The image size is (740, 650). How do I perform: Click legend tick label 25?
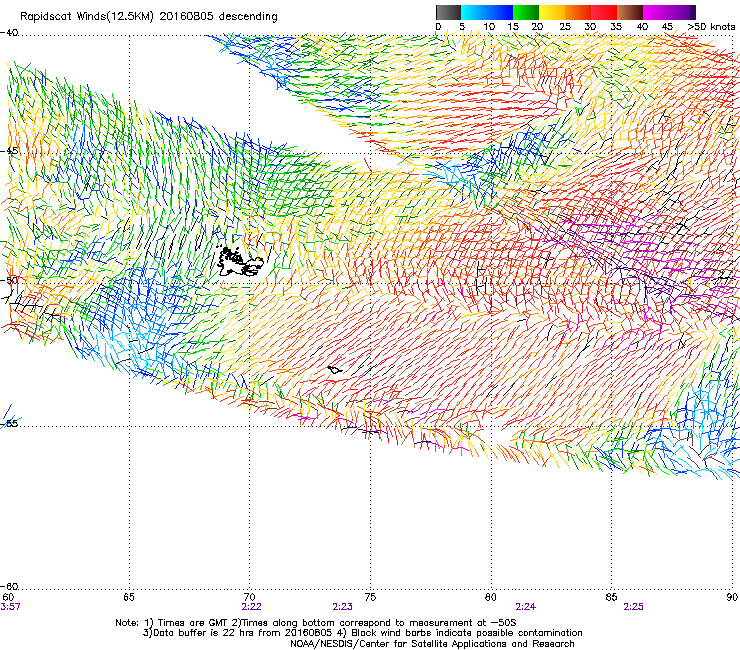565,27
